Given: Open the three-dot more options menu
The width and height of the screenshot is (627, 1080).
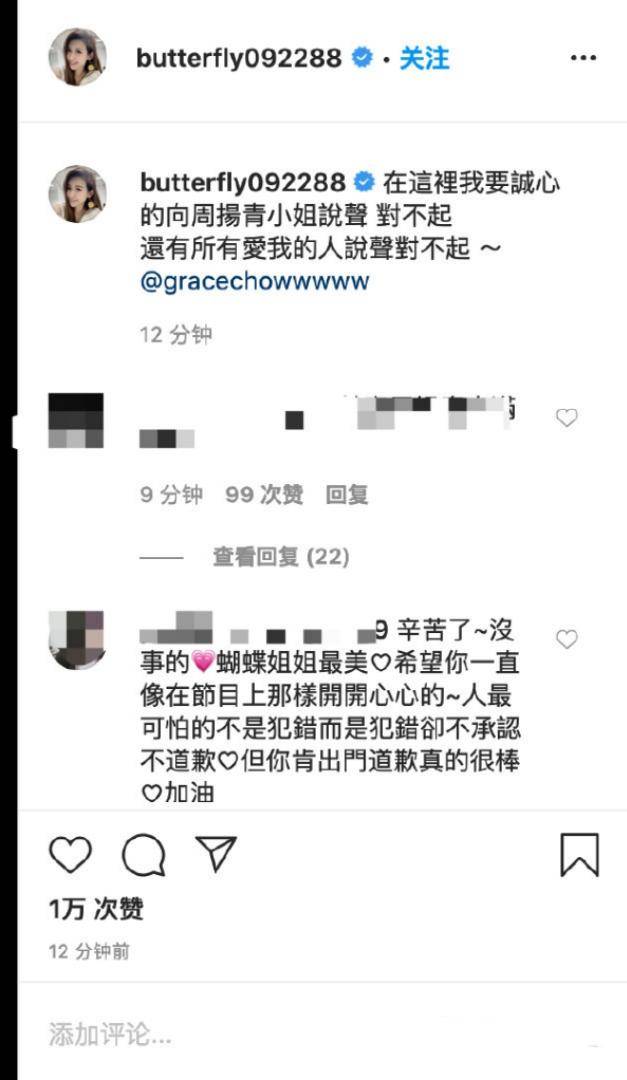Looking at the screenshot, I should [583, 59].
